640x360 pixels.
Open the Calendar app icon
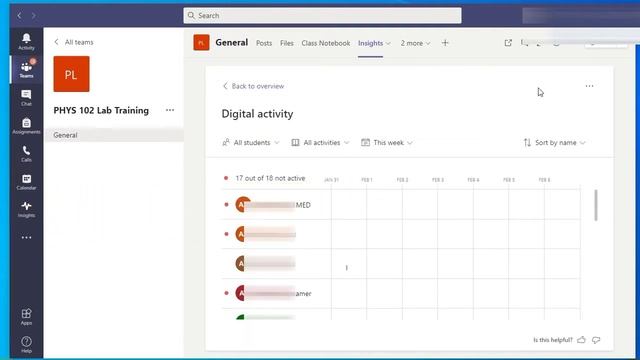coord(26,182)
